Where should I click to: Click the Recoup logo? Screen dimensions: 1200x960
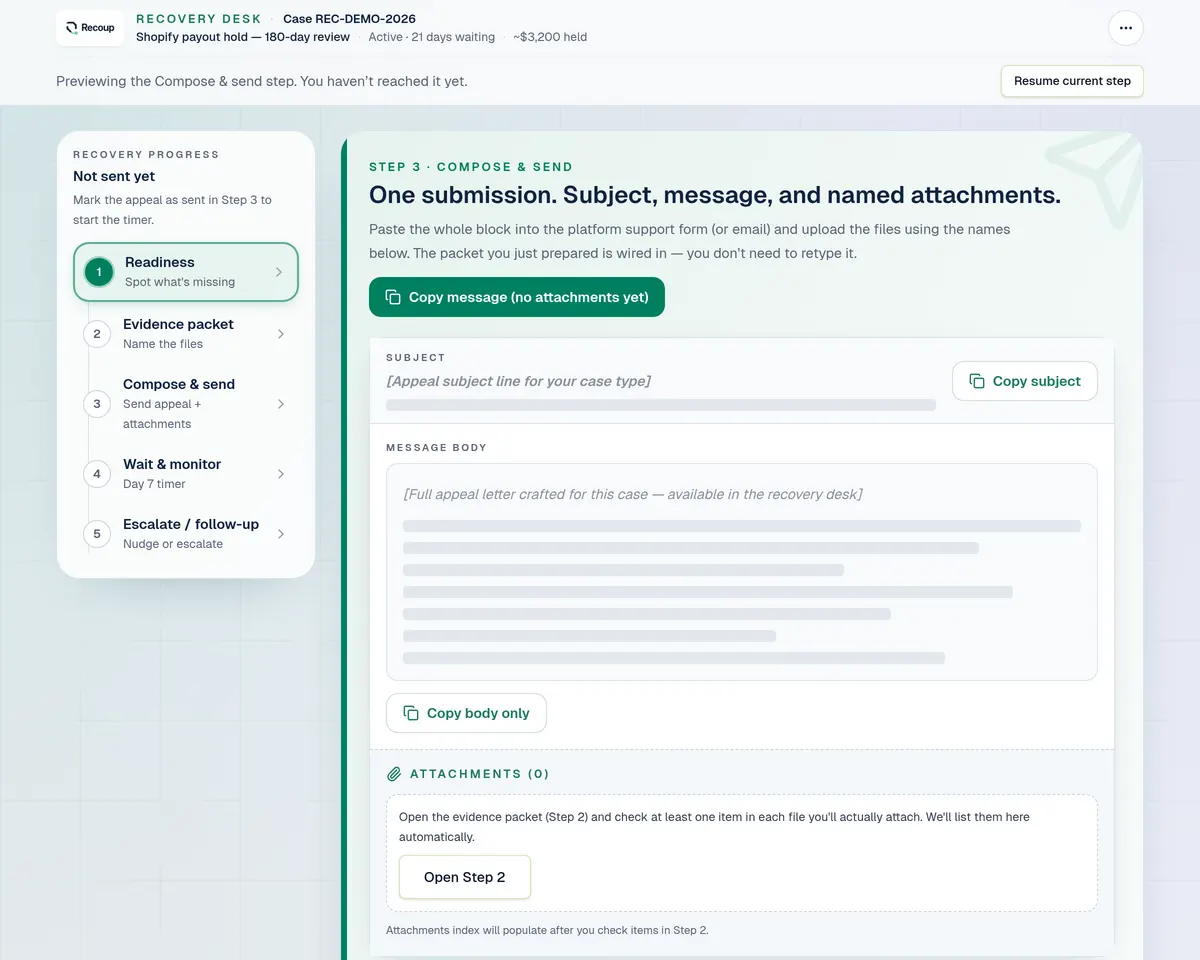[x=90, y=28]
